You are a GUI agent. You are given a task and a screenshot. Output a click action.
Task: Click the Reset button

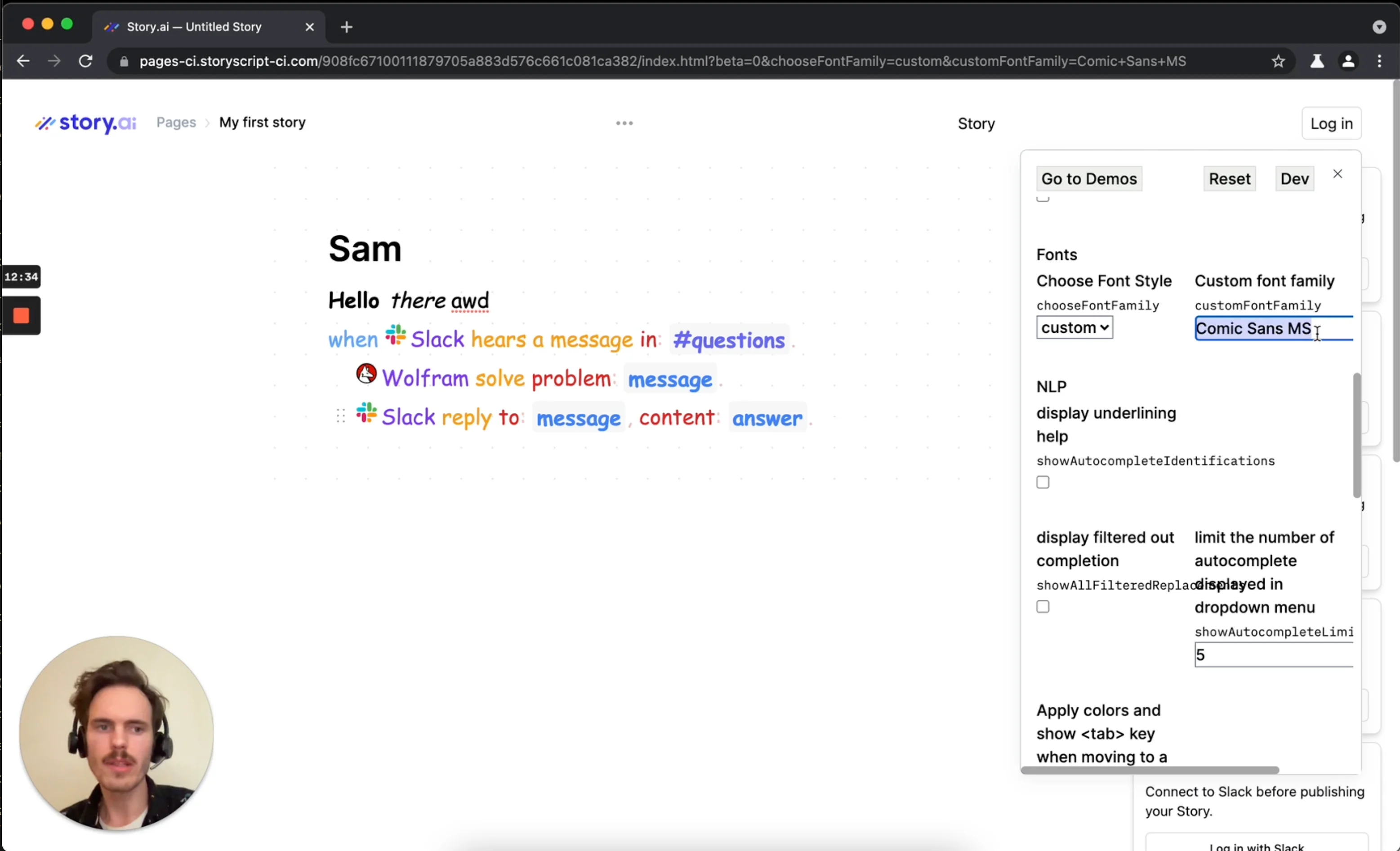pos(1230,179)
